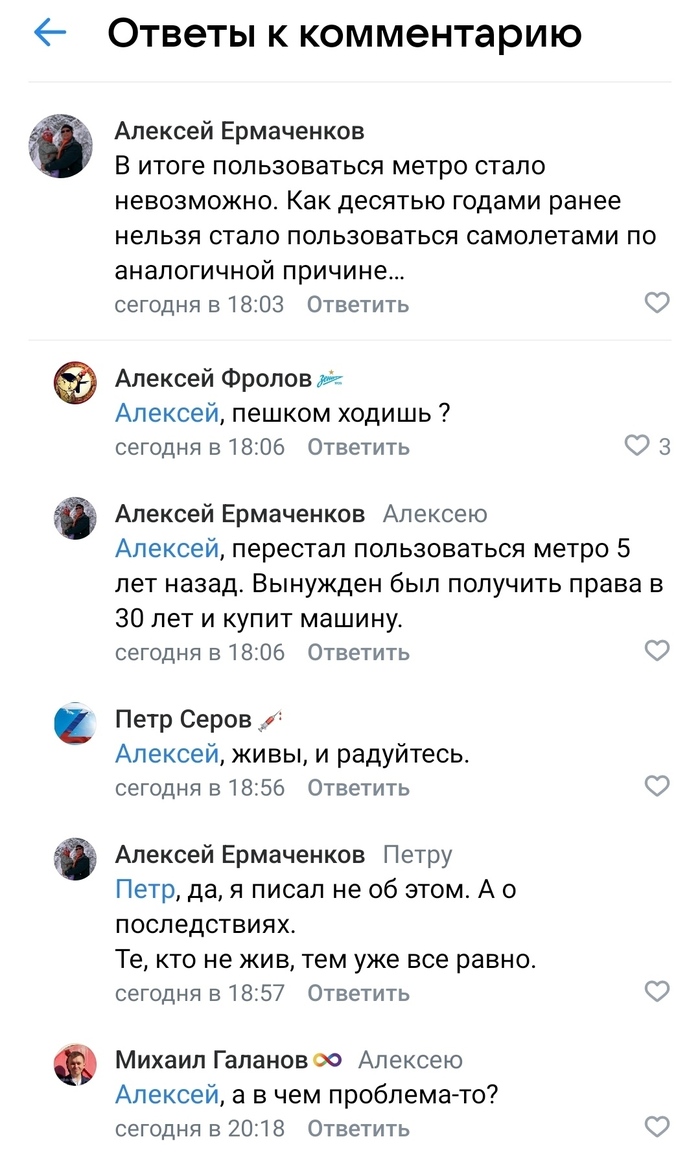Open Петр Серов's profile picture
The image size is (700, 1161).
[x=75, y=723]
